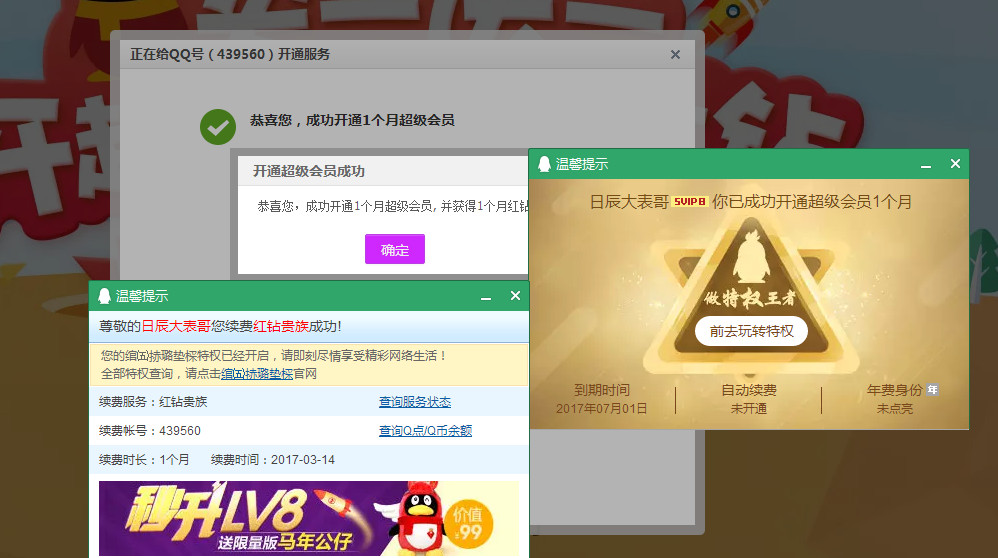Click the SVIP8 badge next to username
The width and height of the screenshot is (998, 558).
690,202
